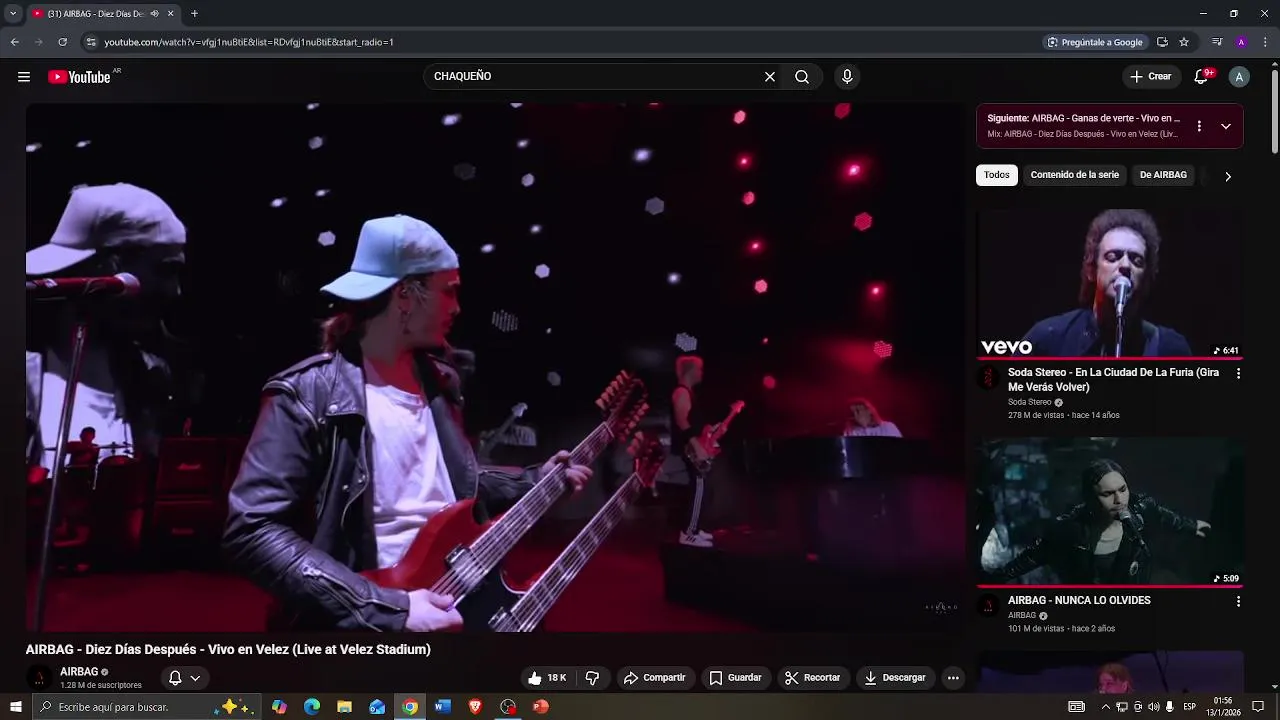The height and width of the screenshot is (720, 1280).
Task: Select the Contenido de la serie chip
Action: 1075,175
